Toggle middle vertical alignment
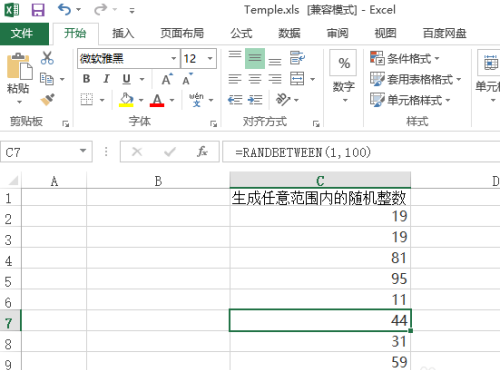Image resolution: width=500 pixels, height=370 pixels. coord(255,58)
